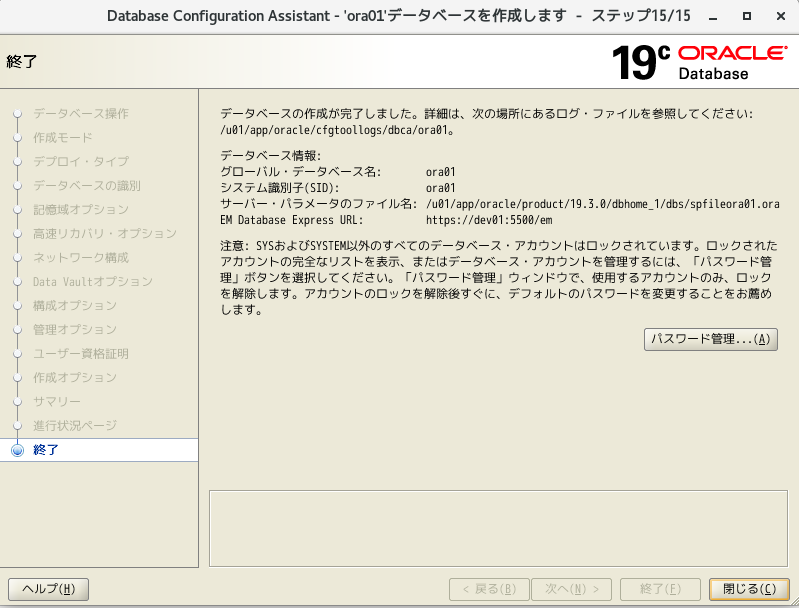Viewport: 799px width, 608px height.
Task: Click the SID value ora01
Action: tap(440, 188)
